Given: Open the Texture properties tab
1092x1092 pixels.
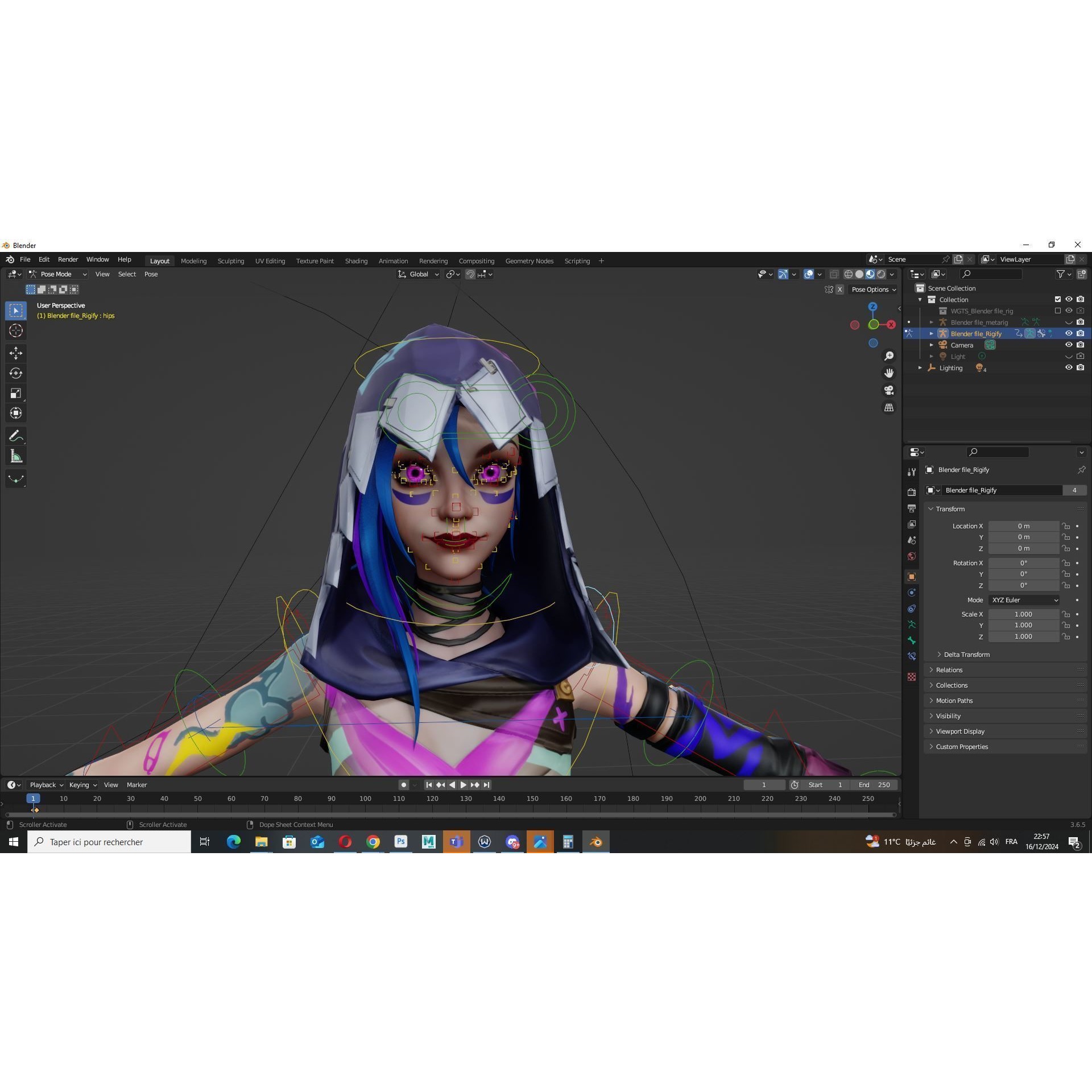Looking at the screenshot, I should pos(912,677).
